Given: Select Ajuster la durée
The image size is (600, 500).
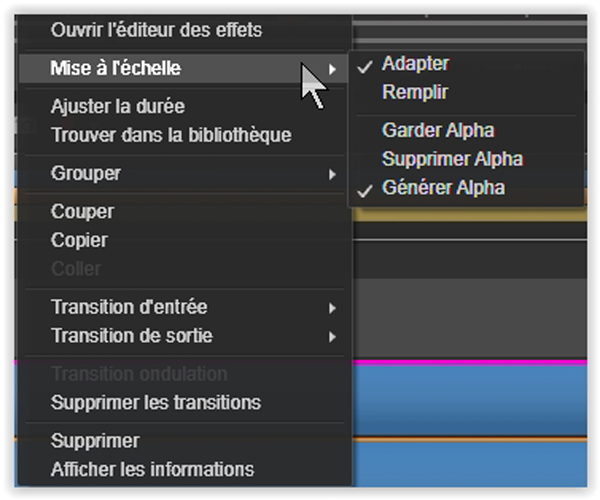Looking at the screenshot, I should [118, 106].
